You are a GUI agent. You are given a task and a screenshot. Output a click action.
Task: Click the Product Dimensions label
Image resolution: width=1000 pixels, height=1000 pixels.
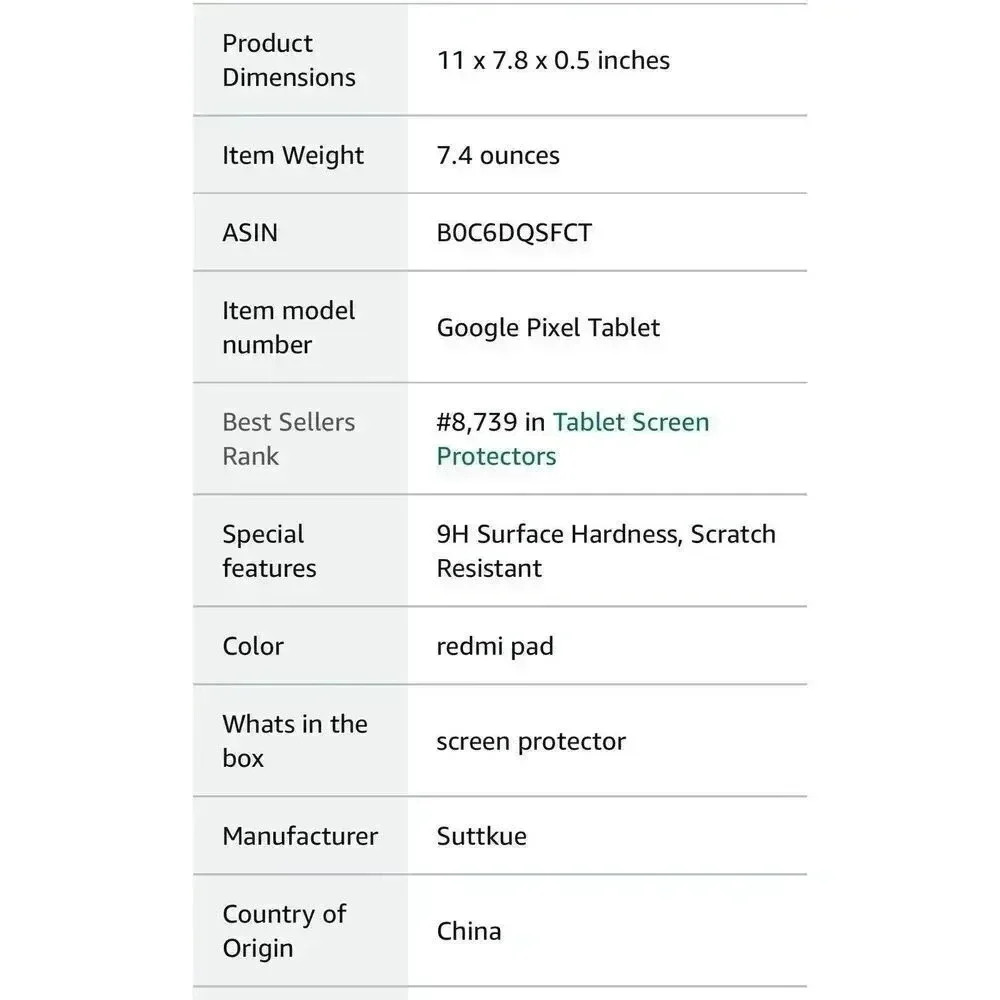click(x=289, y=61)
